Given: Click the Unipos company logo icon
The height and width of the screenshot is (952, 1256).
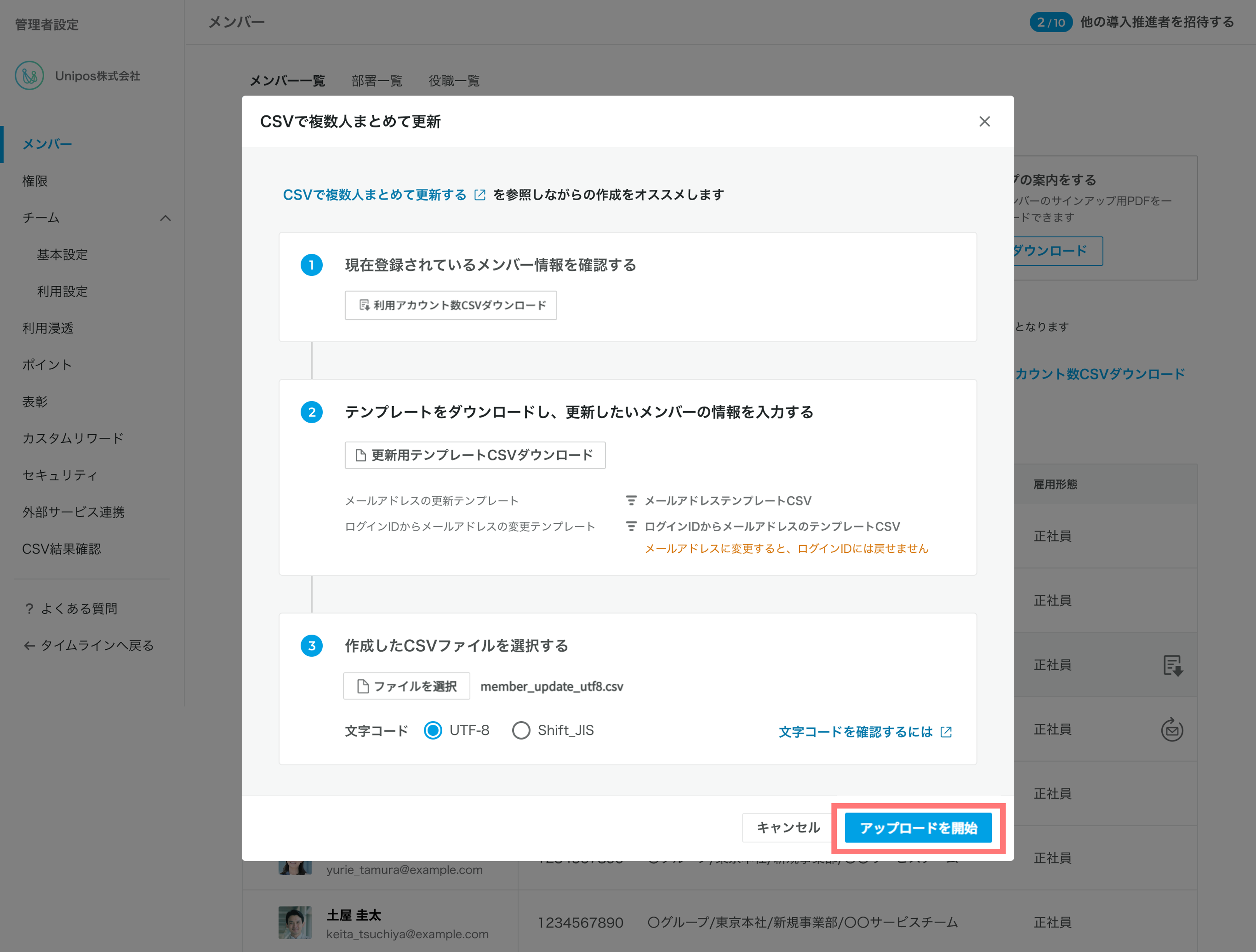Looking at the screenshot, I should (29, 75).
